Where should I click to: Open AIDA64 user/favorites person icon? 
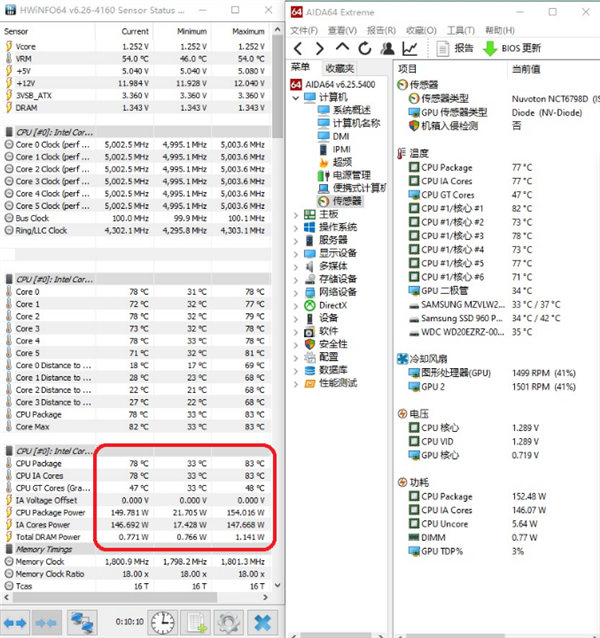tap(387, 48)
